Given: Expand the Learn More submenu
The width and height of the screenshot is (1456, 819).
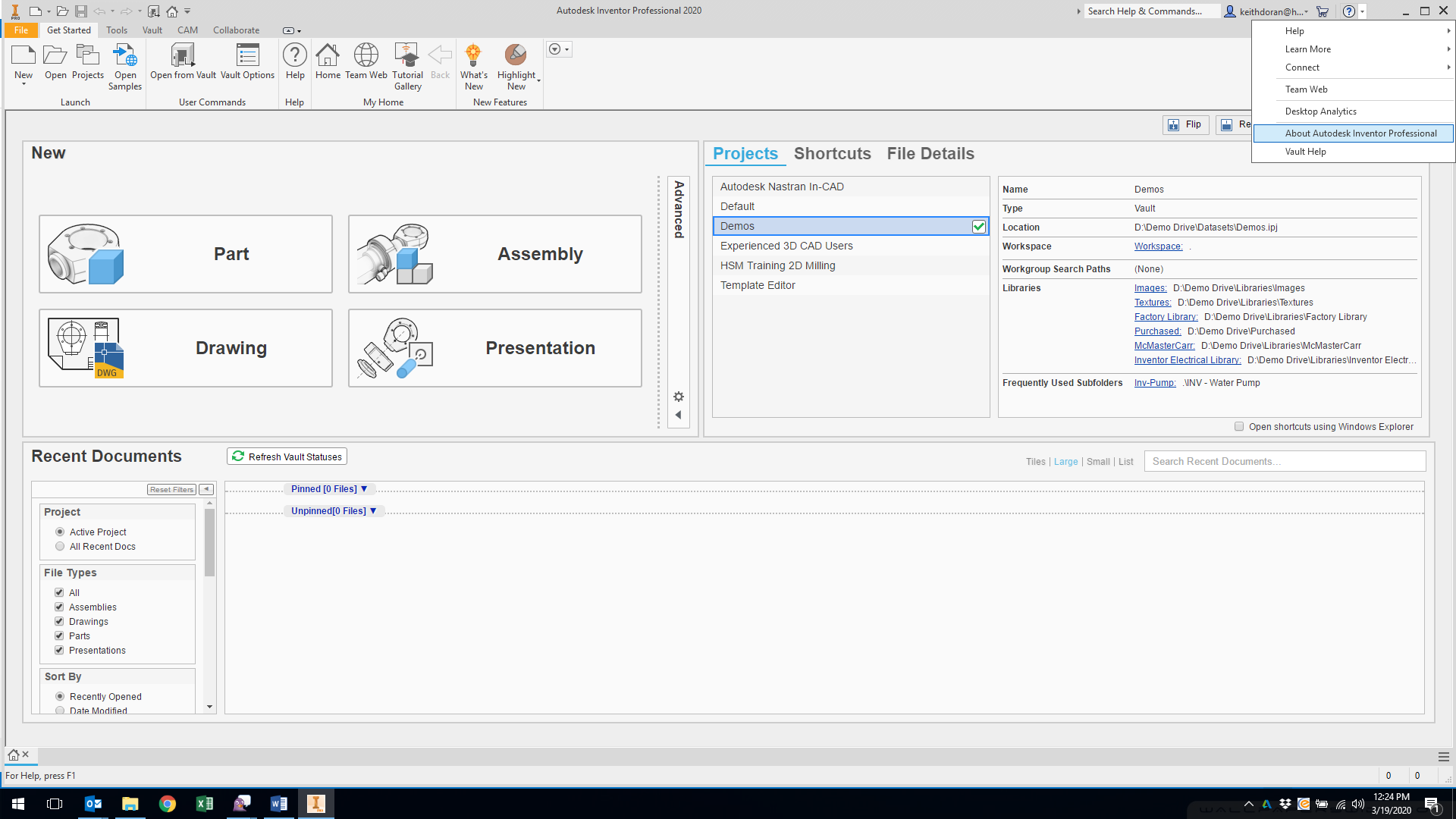Looking at the screenshot, I should tap(1448, 49).
